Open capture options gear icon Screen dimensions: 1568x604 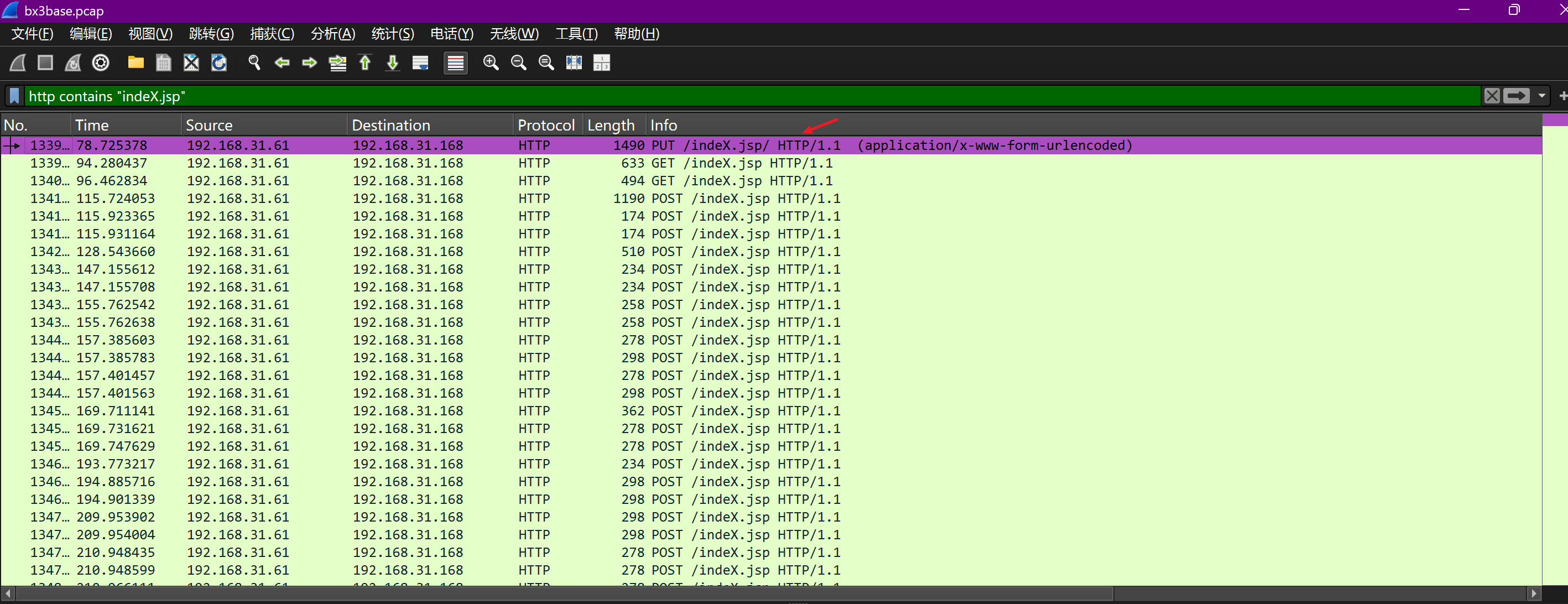point(101,63)
